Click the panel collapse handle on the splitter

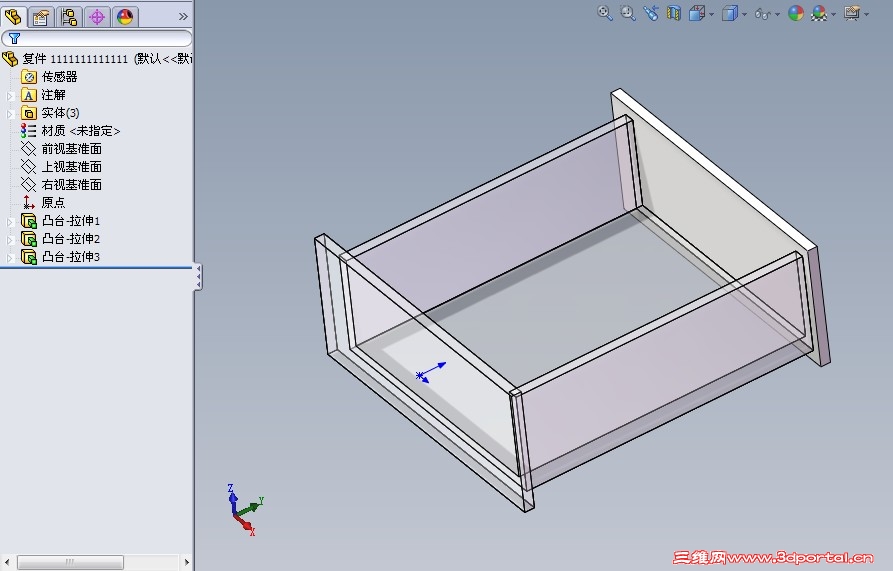[198, 277]
